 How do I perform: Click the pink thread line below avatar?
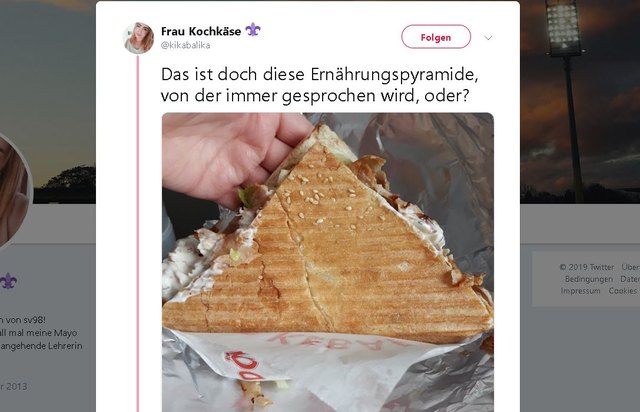(138, 233)
